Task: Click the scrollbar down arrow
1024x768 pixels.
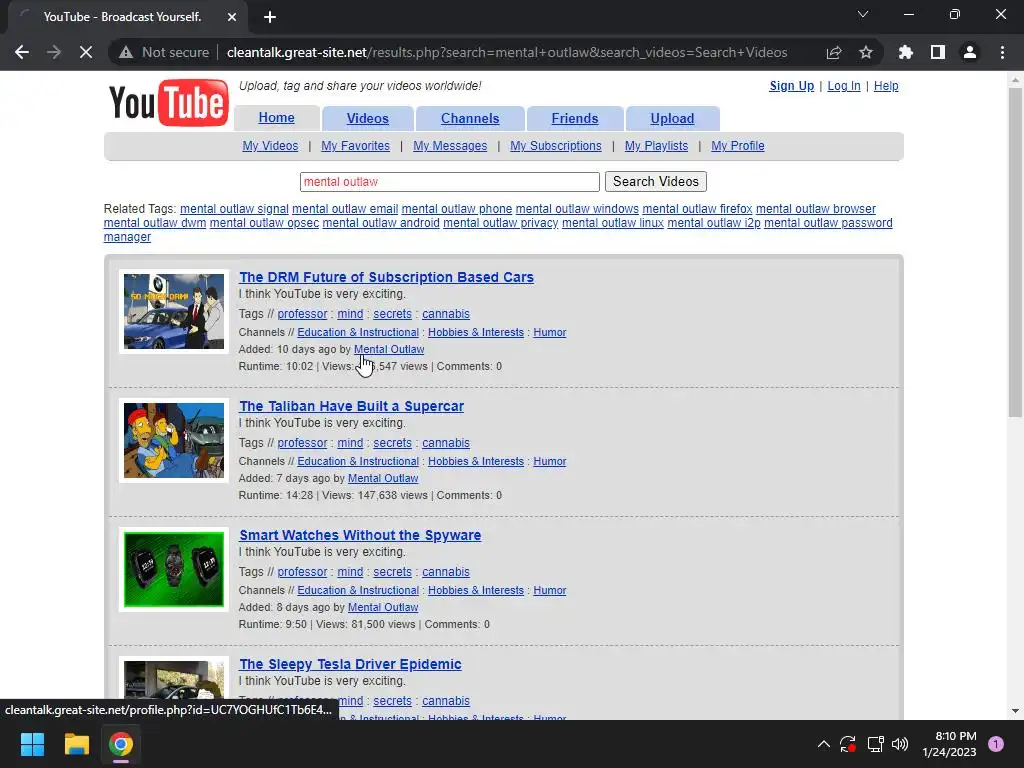Action: click(x=1015, y=711)
